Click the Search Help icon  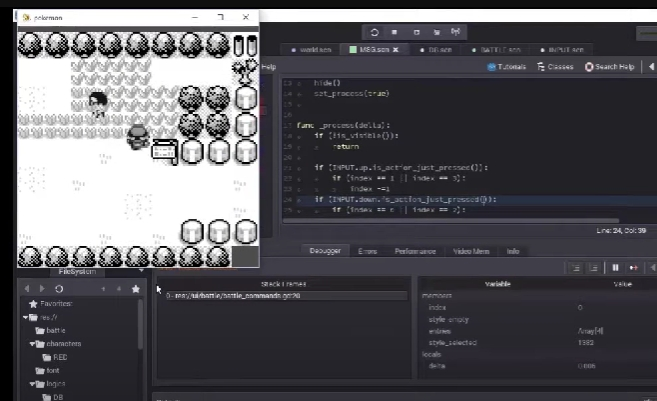589,67
